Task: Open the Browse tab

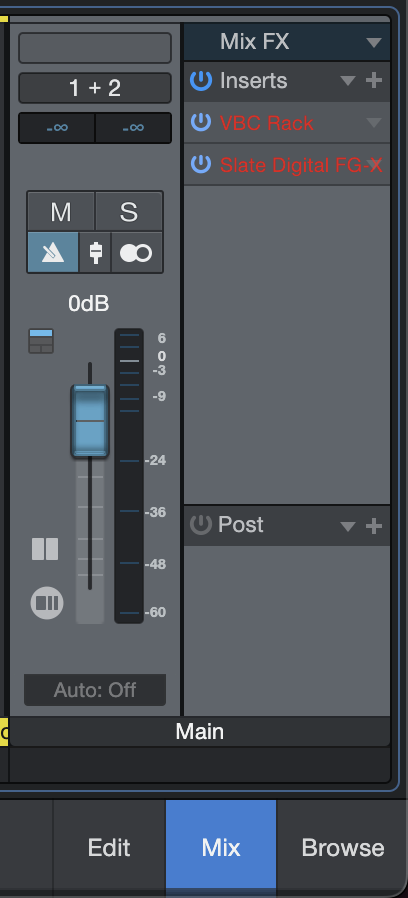Action: point(343,848)
